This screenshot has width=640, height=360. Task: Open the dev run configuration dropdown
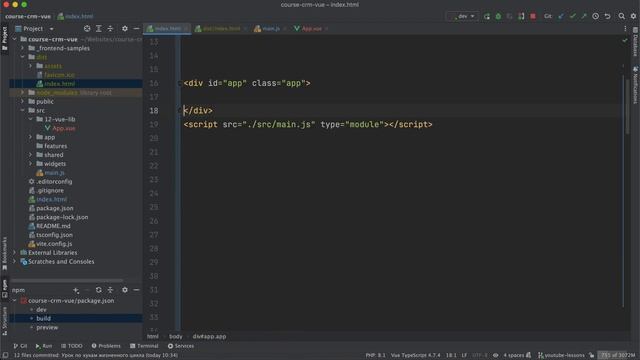coord(464,16)
